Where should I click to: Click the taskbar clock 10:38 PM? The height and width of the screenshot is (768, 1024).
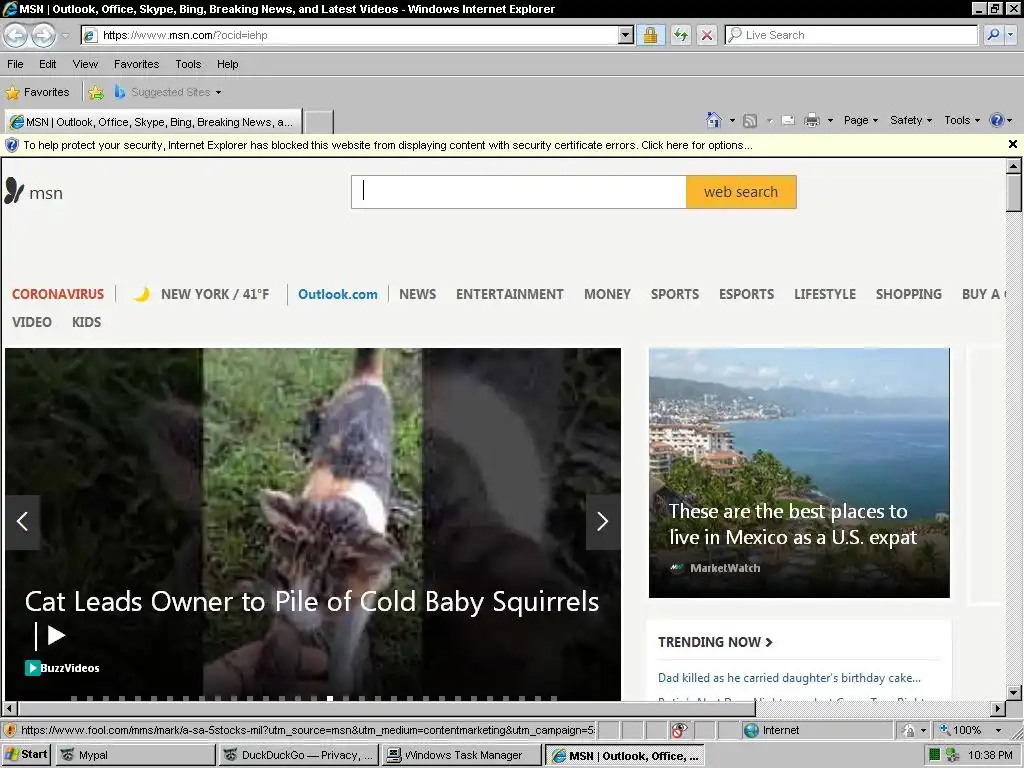[991, 756]
